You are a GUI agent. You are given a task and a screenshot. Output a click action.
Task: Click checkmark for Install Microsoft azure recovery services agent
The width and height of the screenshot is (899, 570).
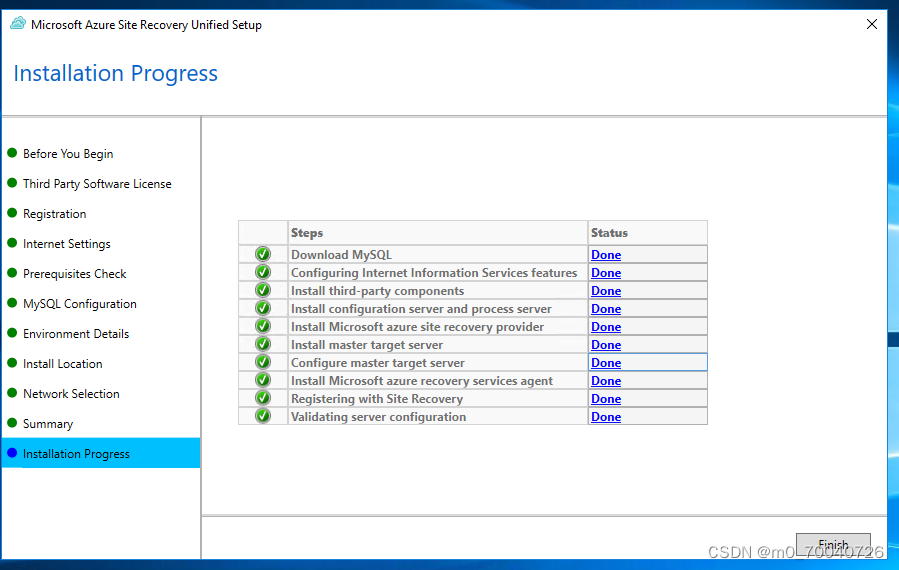pos(263,380)
